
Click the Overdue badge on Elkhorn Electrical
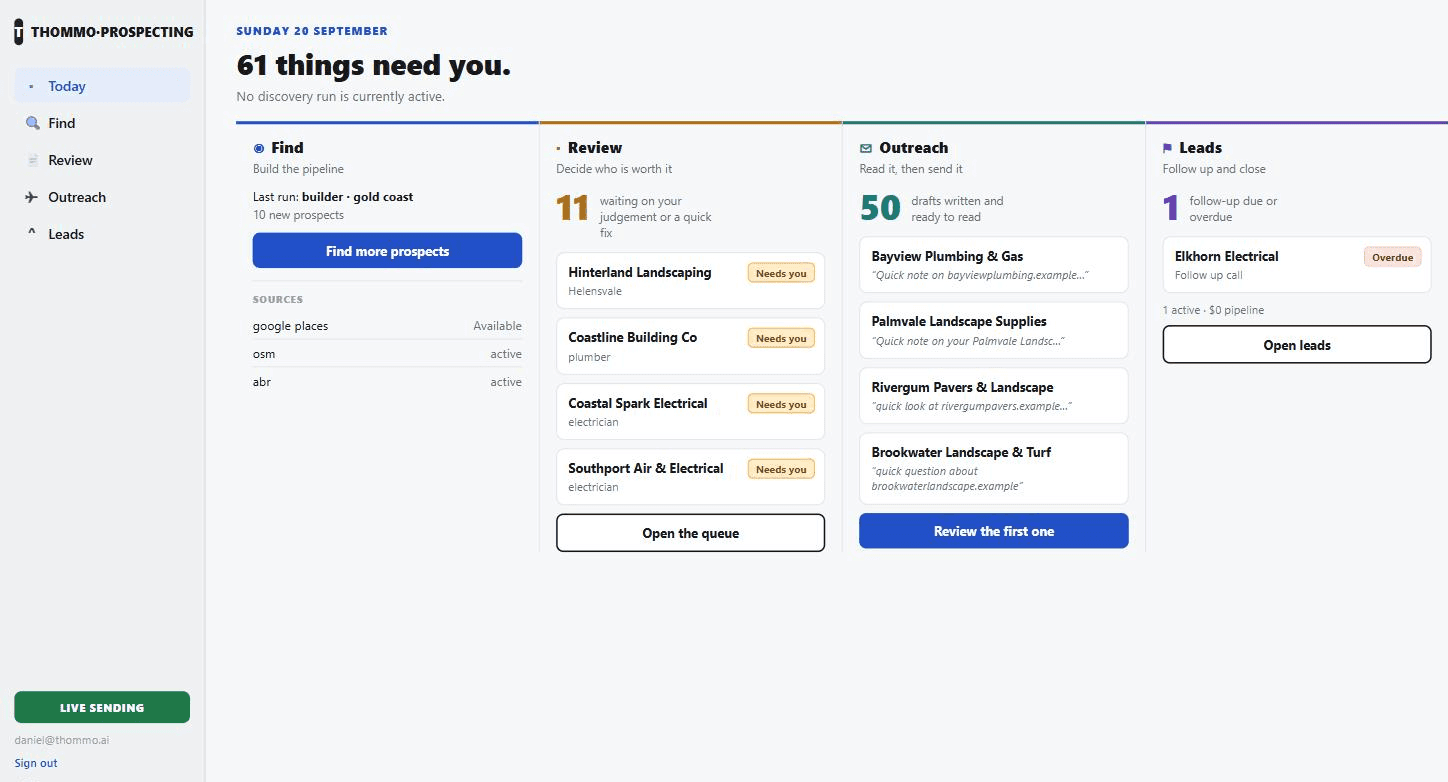(x=1392, y=257)
